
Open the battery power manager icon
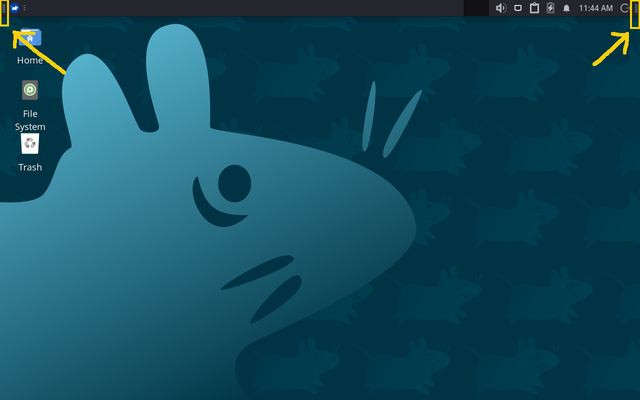point(550,8)
